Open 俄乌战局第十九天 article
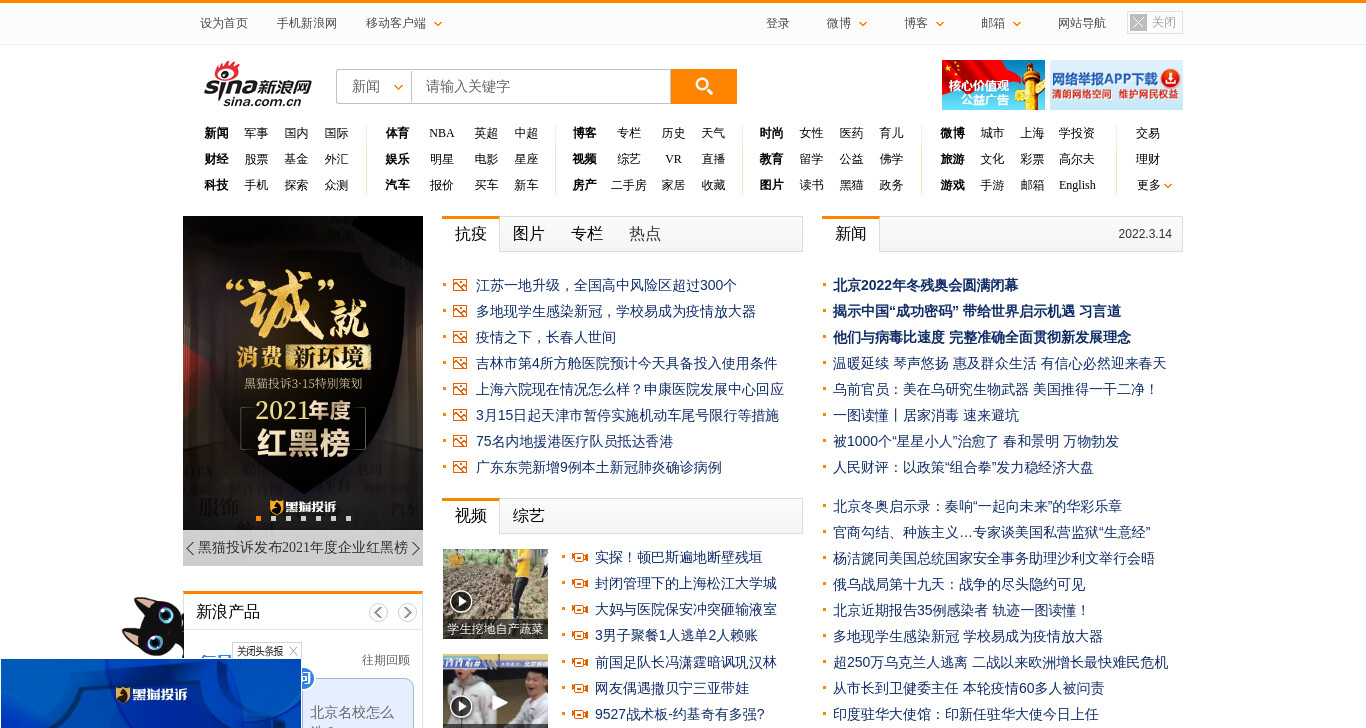This screenshot has width=1366, height=728. [959, 584]
